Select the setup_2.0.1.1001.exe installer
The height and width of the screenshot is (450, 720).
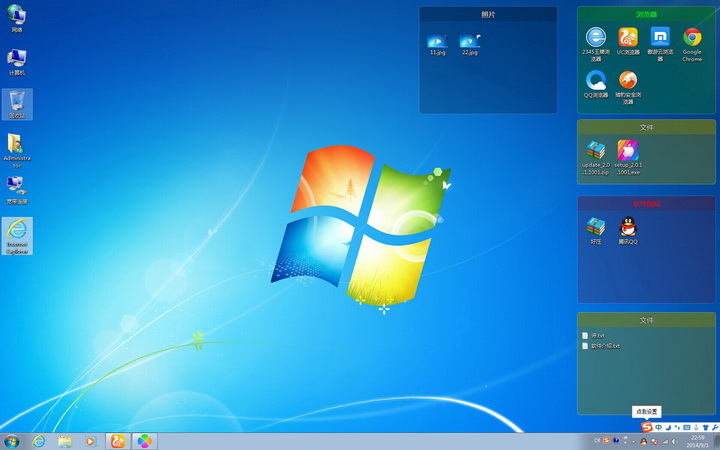tap(628, 158)
